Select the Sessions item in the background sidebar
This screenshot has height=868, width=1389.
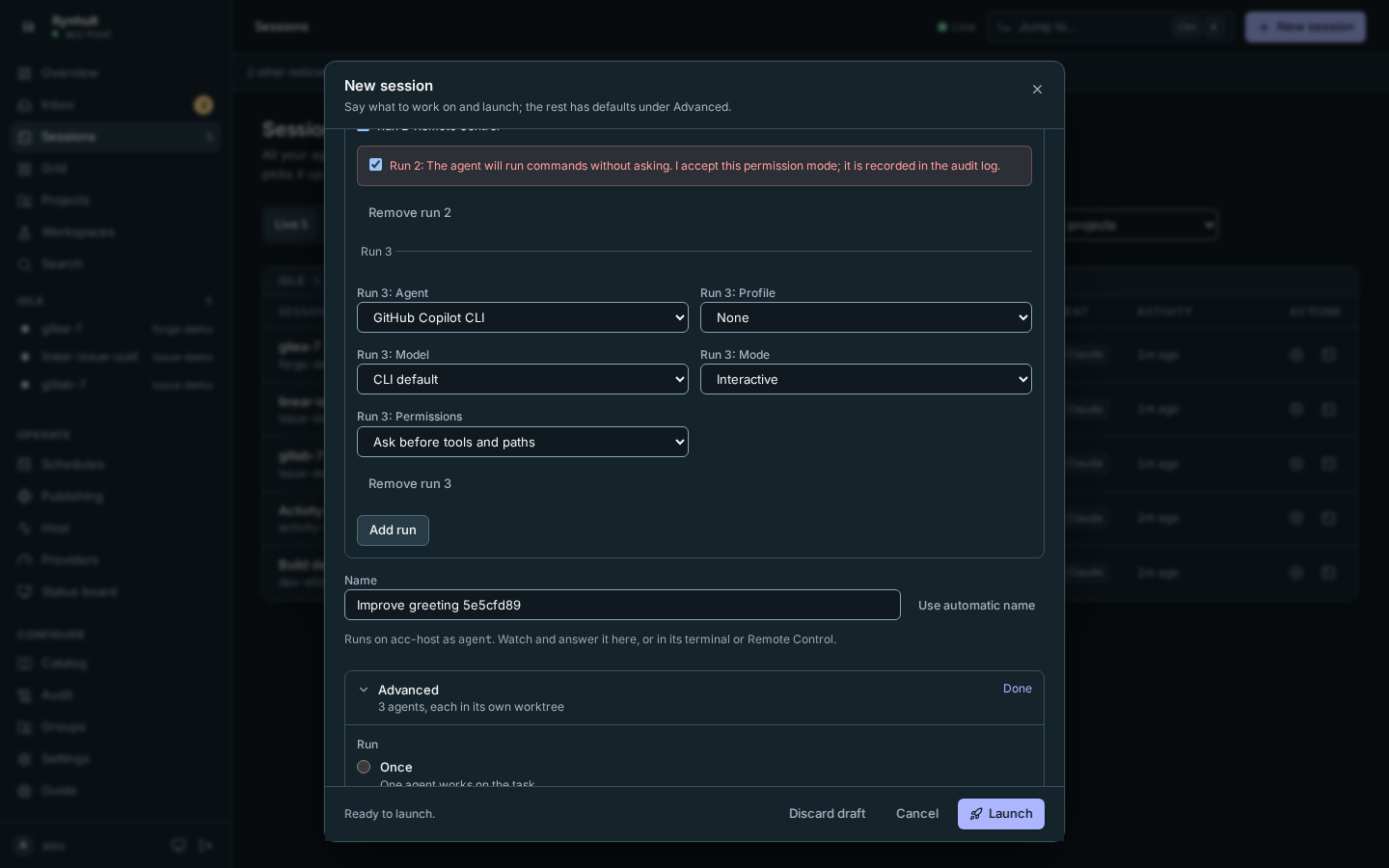(x=116, y=137)
